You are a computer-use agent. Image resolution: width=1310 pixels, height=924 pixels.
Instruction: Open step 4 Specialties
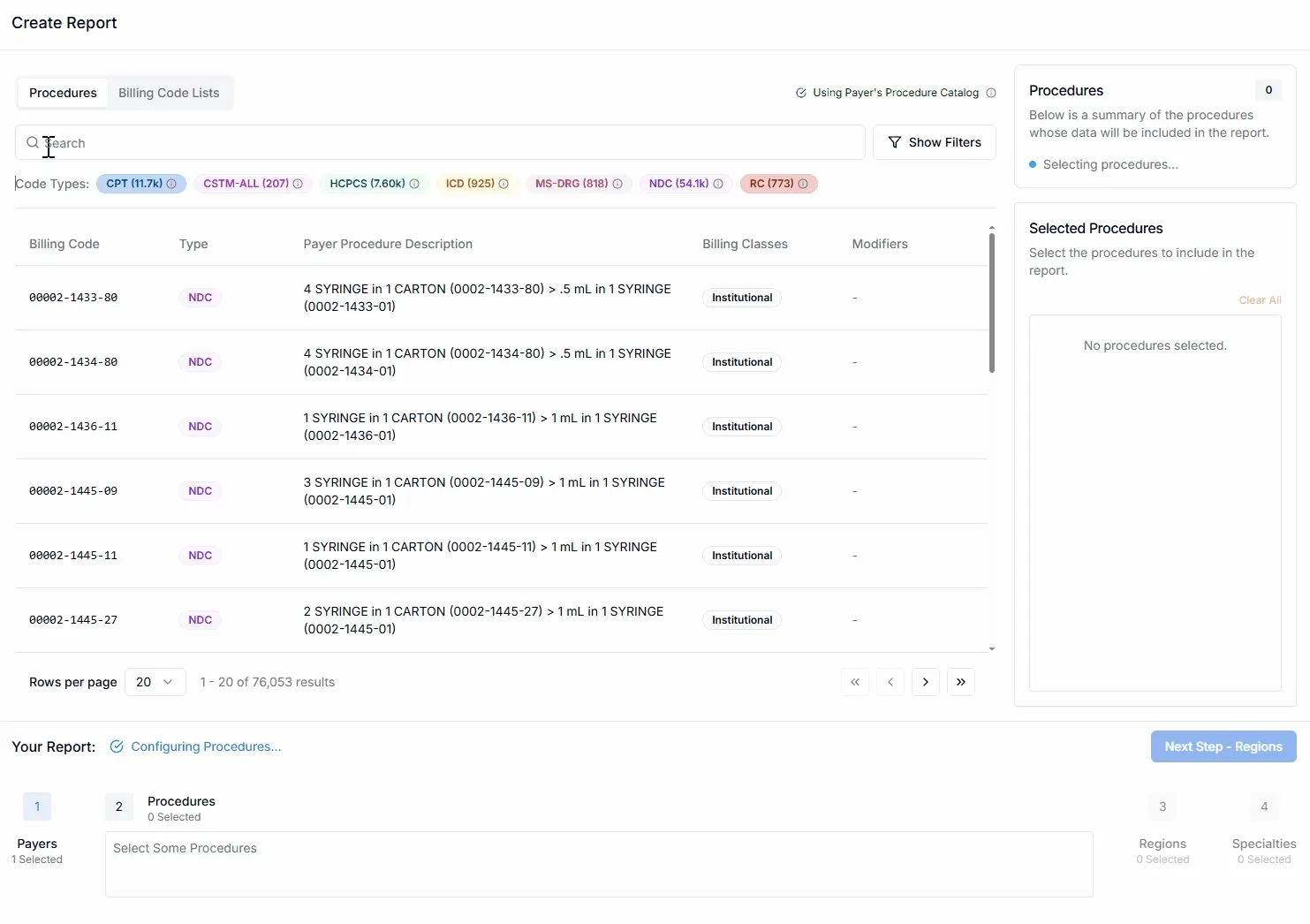1264,807
